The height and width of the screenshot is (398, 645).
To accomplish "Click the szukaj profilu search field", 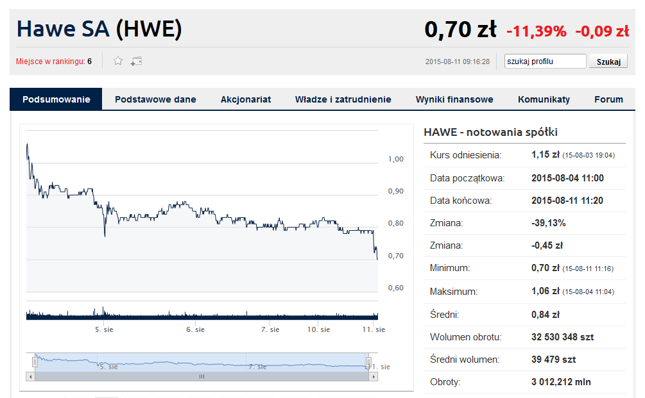I will coord(545,61).
